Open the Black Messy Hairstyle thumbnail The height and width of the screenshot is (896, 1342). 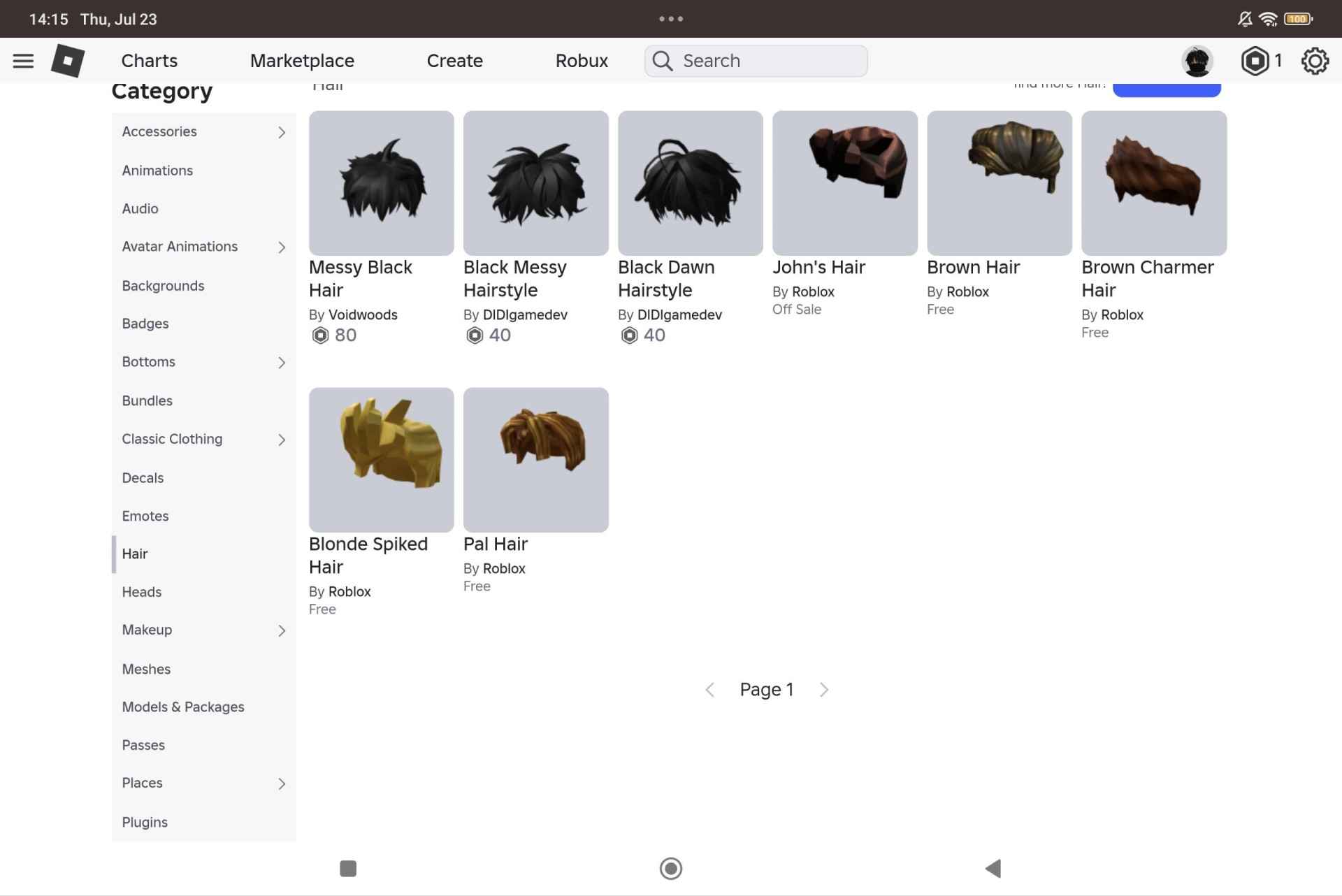pyautogui.click(x=536, y=183)
